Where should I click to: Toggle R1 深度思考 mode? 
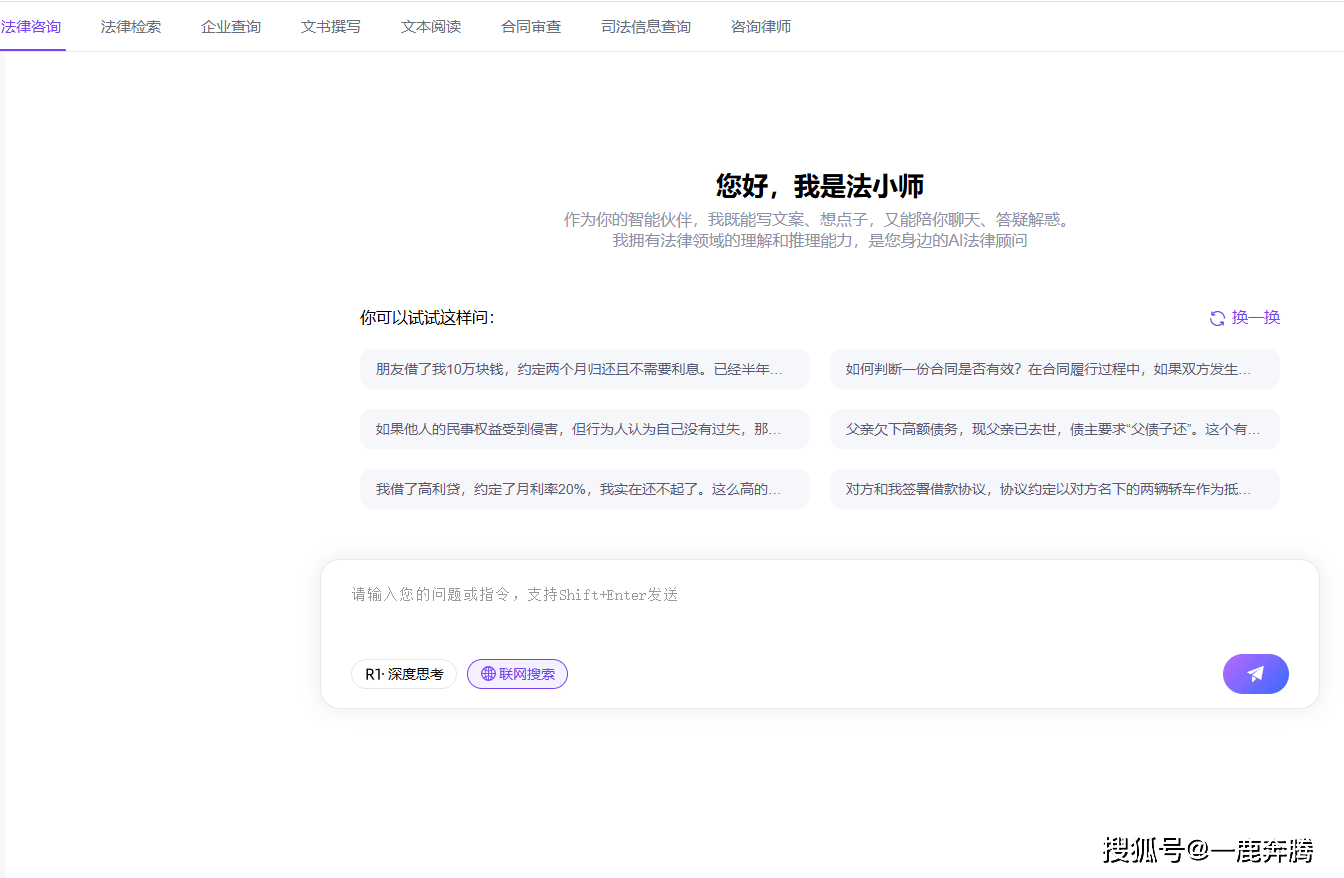tap(404, 674)
